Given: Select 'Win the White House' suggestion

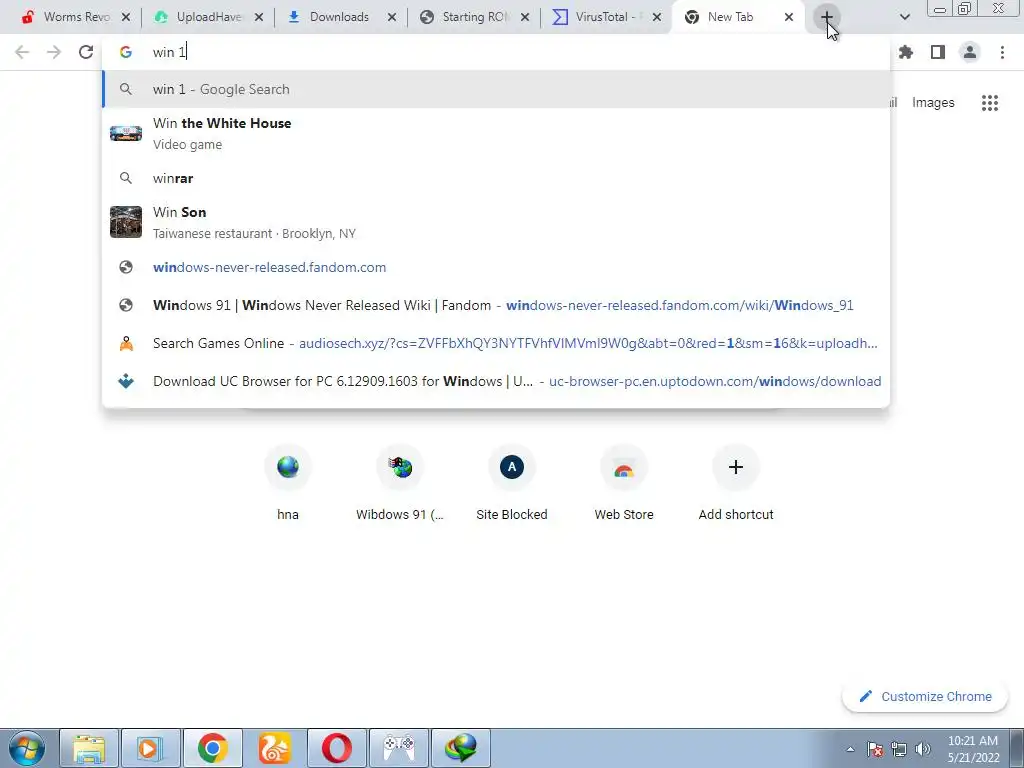Looking at the screenshot, I should point(496,133).
